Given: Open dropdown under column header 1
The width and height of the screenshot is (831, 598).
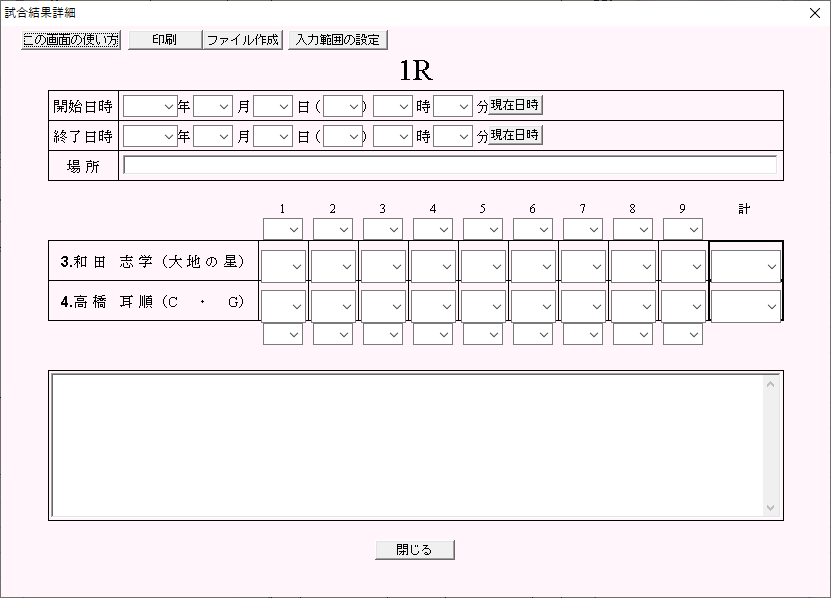Looking at the screenshot, I should (283, 229).
